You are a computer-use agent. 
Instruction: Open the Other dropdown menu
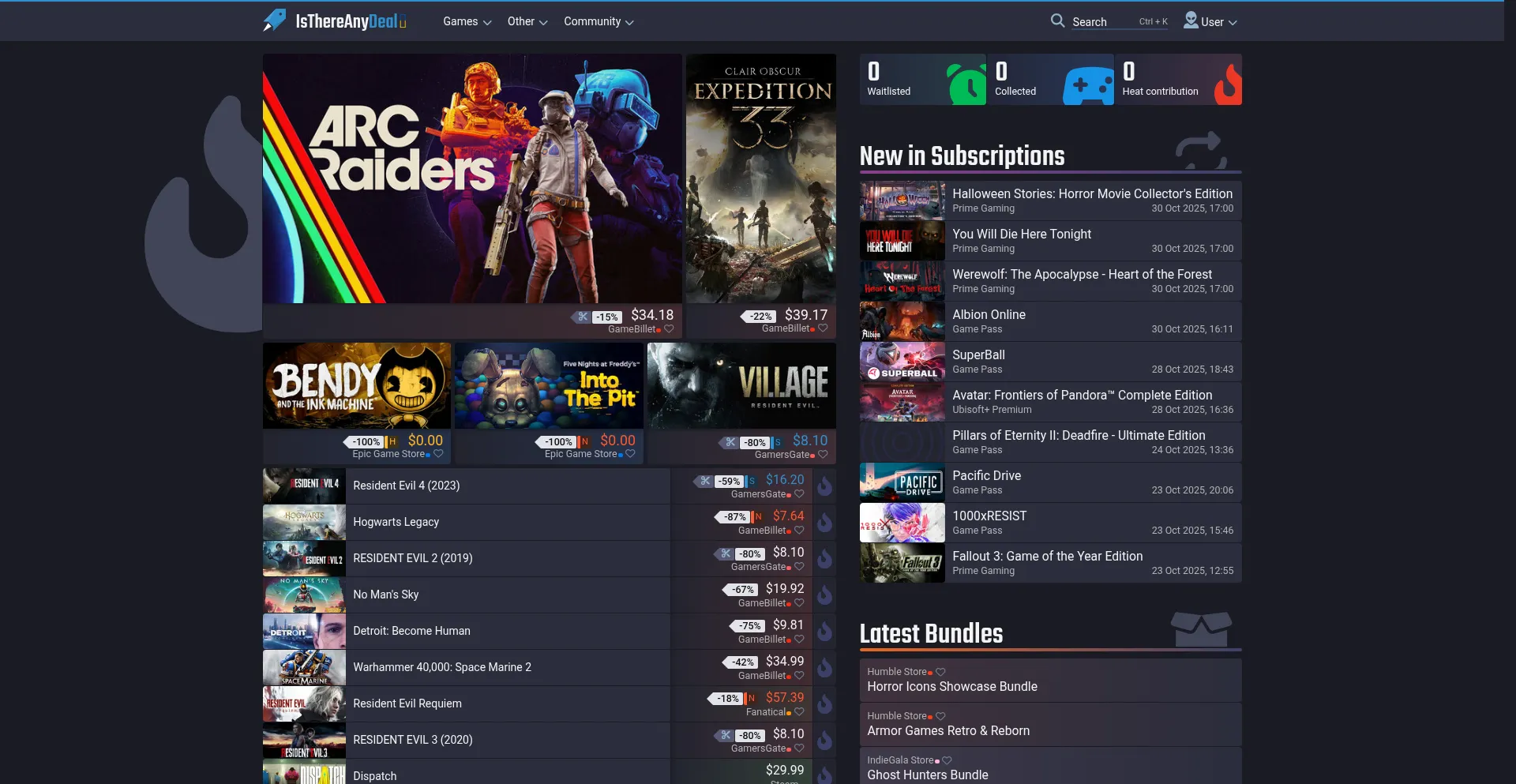527,21
